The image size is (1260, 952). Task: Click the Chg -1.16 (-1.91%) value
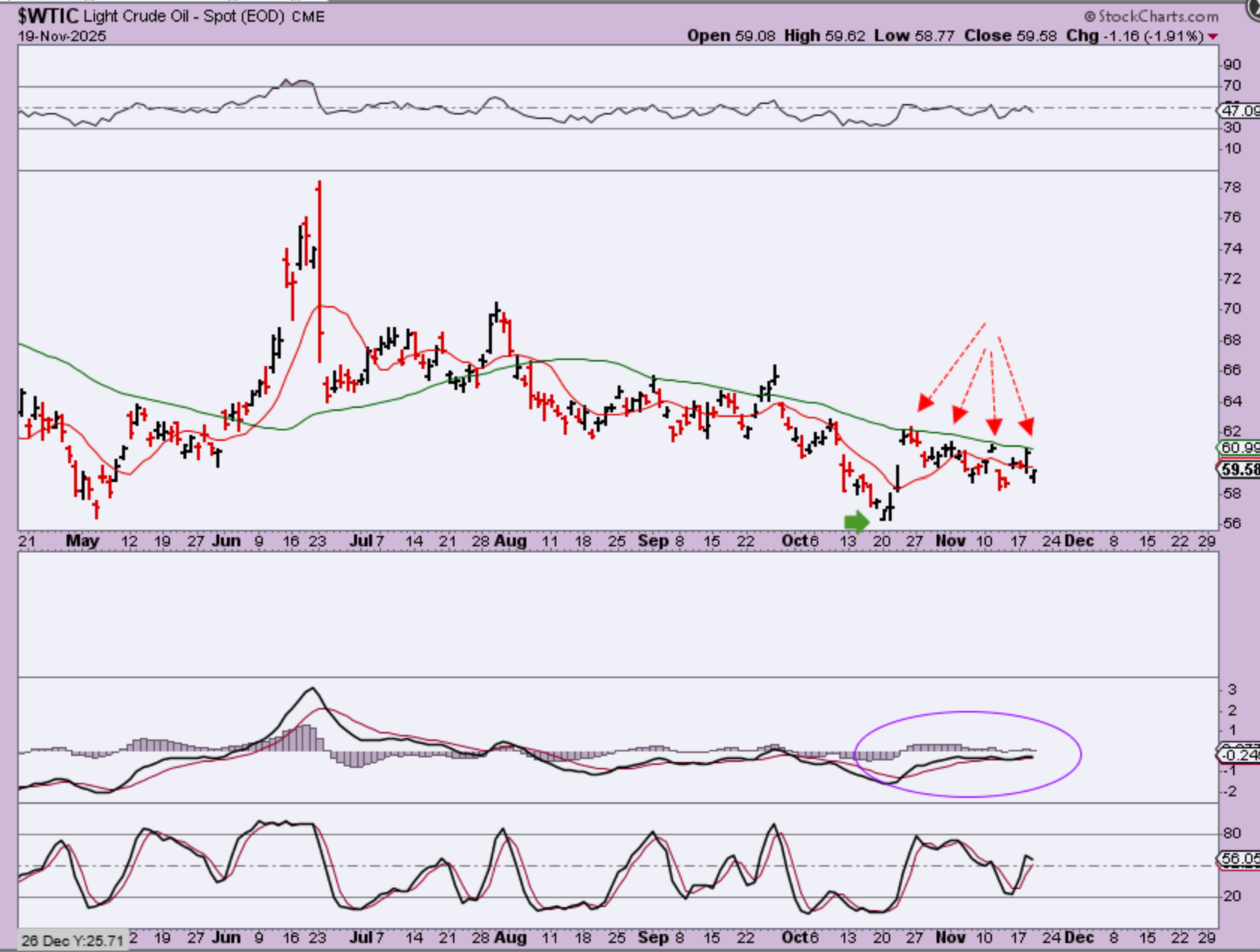[1134, 36]
